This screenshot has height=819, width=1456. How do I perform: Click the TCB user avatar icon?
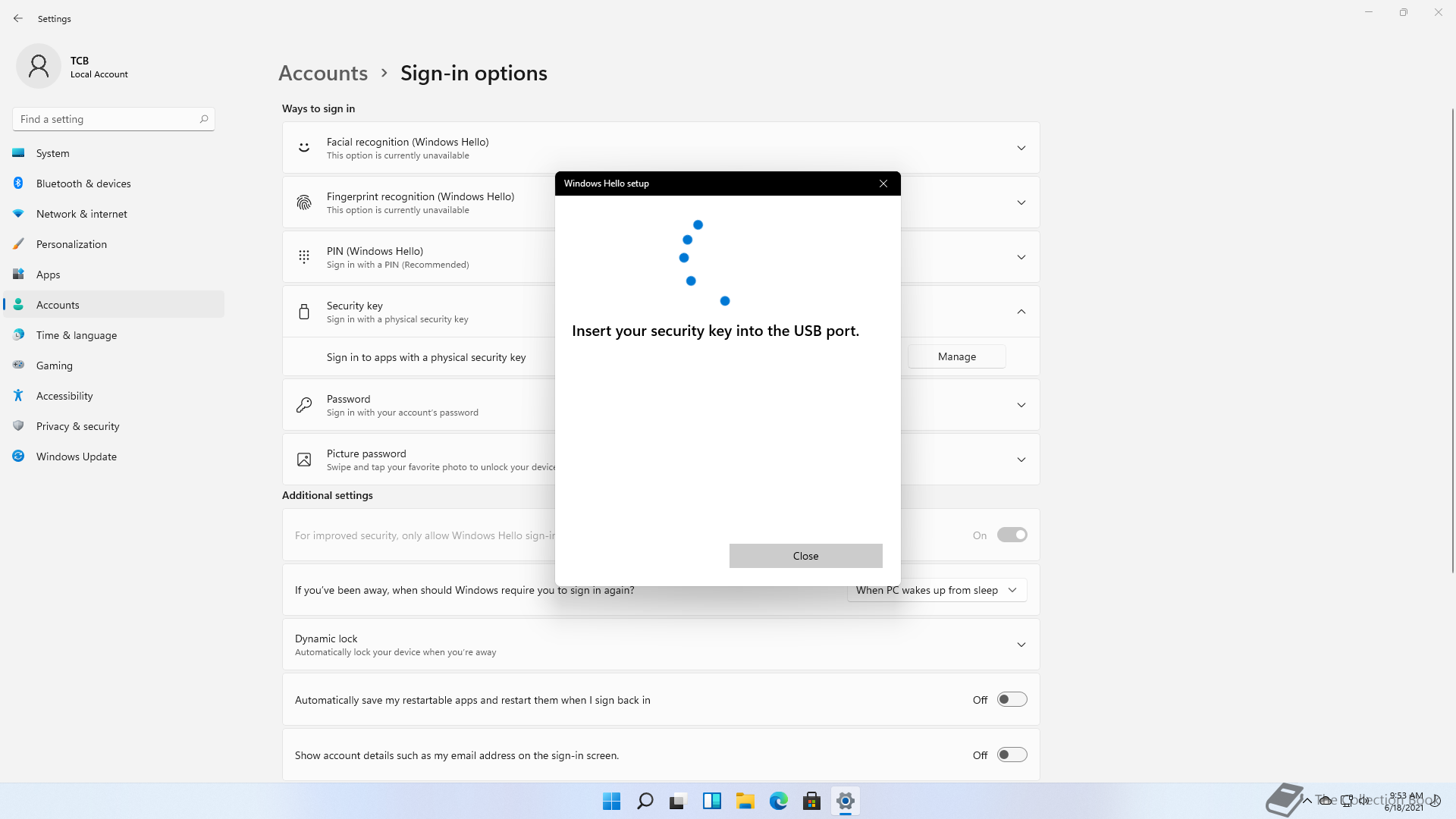[38, 66]
